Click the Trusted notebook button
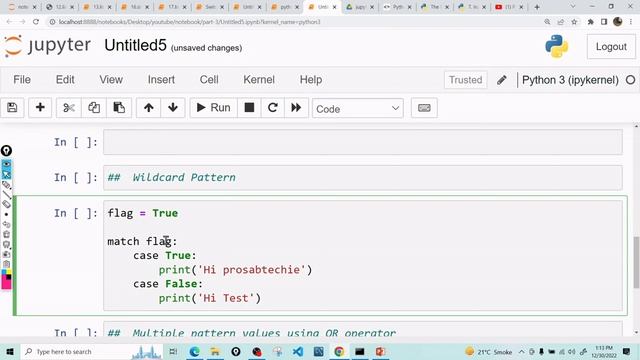 click(x=465, y=80)
